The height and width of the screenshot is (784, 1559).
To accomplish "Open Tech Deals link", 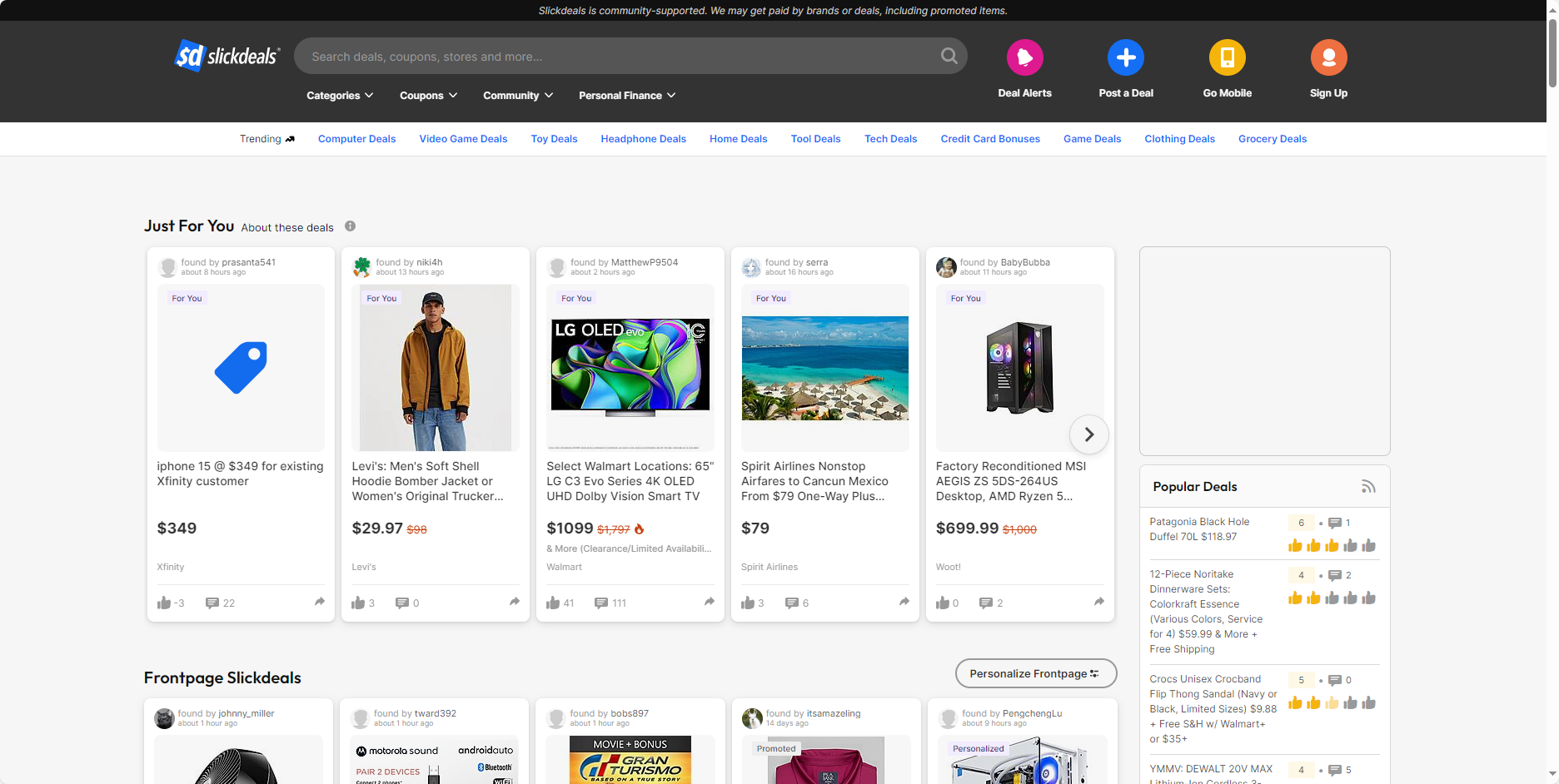I will [890, 139].
